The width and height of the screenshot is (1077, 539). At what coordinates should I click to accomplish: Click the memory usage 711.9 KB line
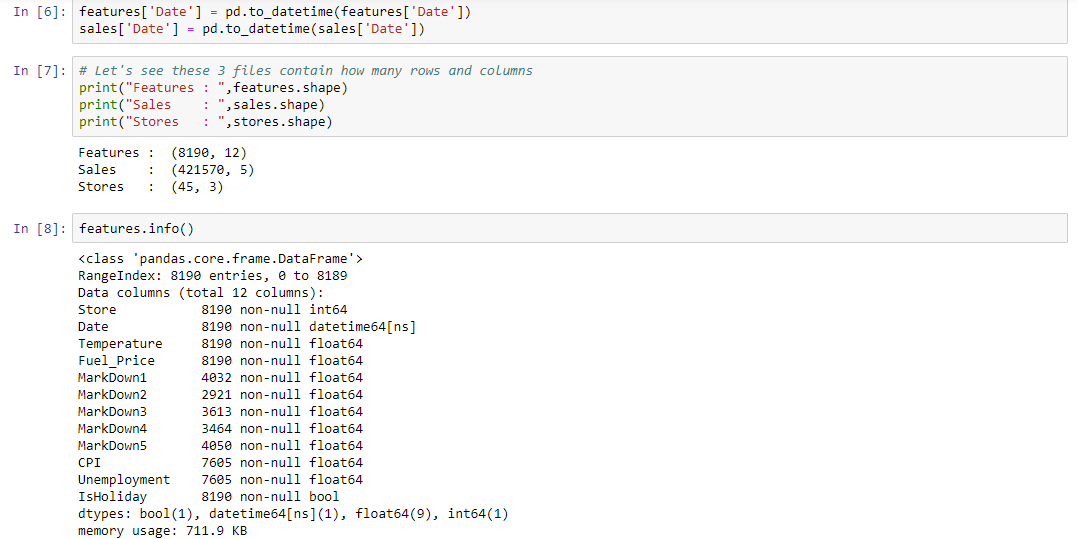(x=163, y=531)
